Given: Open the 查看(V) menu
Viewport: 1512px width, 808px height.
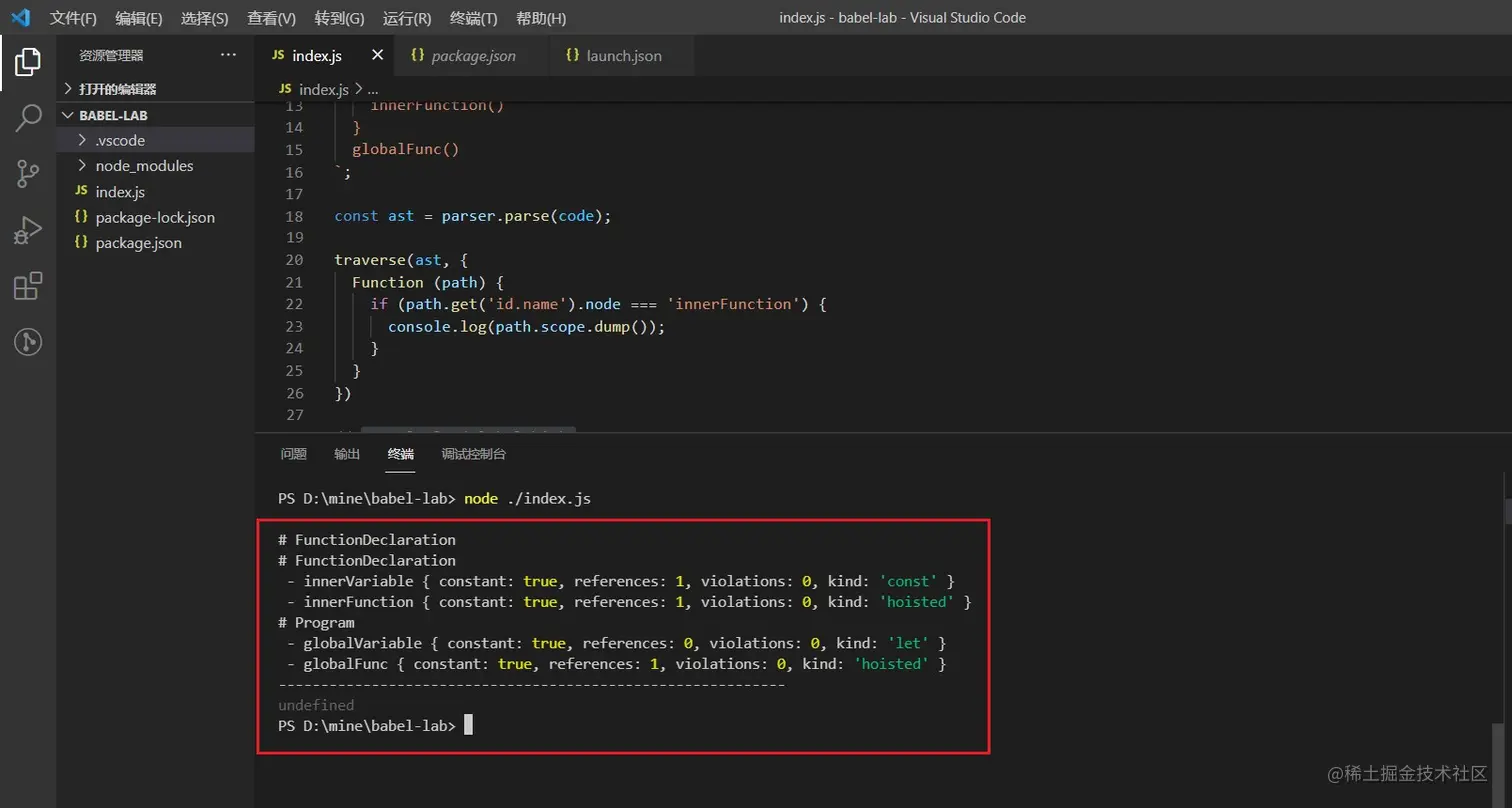Looking at the screenshot, I should pyautogui.click(x=272, y=18).
